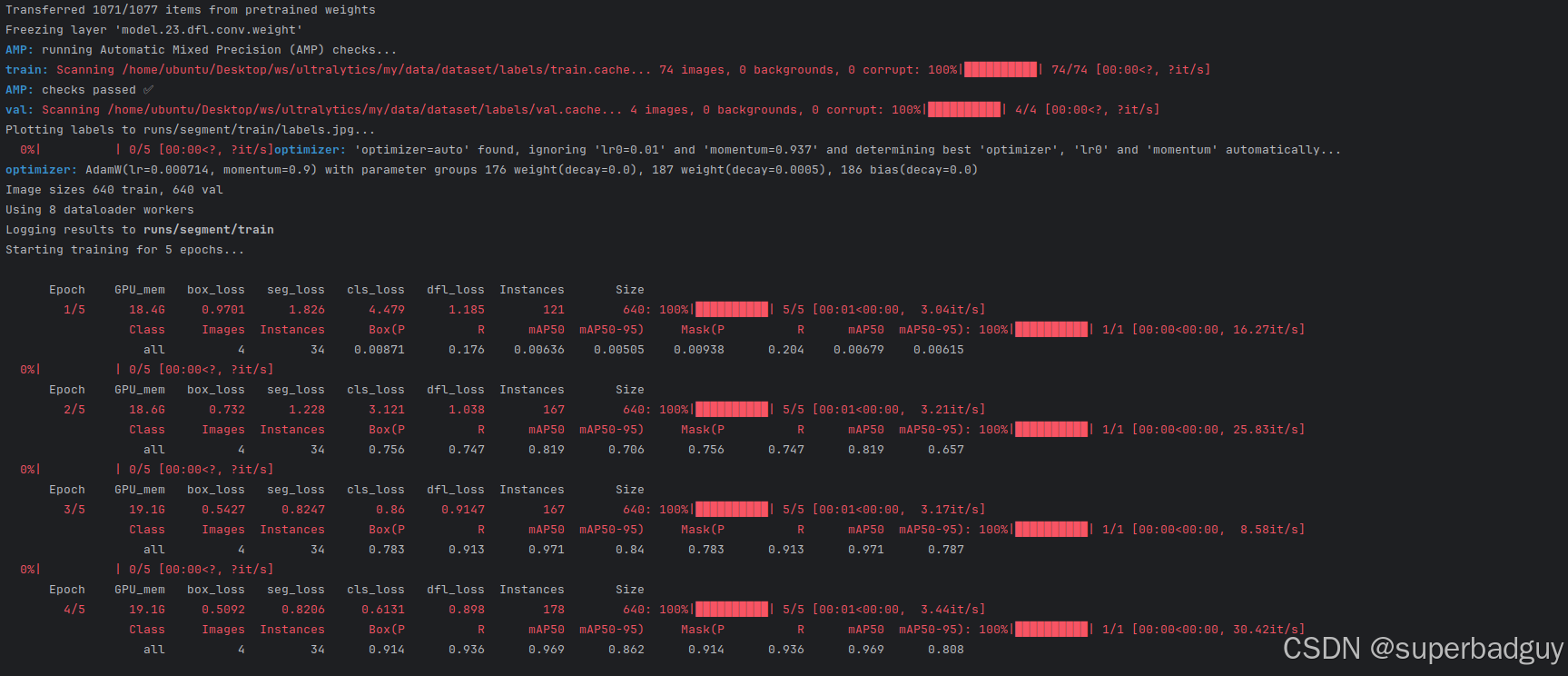Click the '3/5' epoch label

74,510
